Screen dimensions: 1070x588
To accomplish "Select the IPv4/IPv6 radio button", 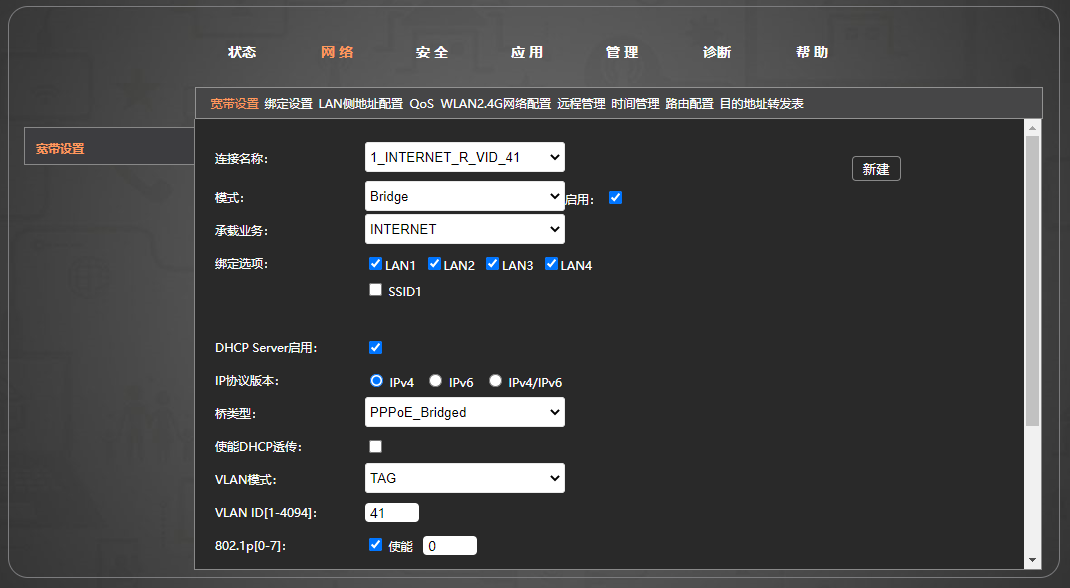I will 495,380.
